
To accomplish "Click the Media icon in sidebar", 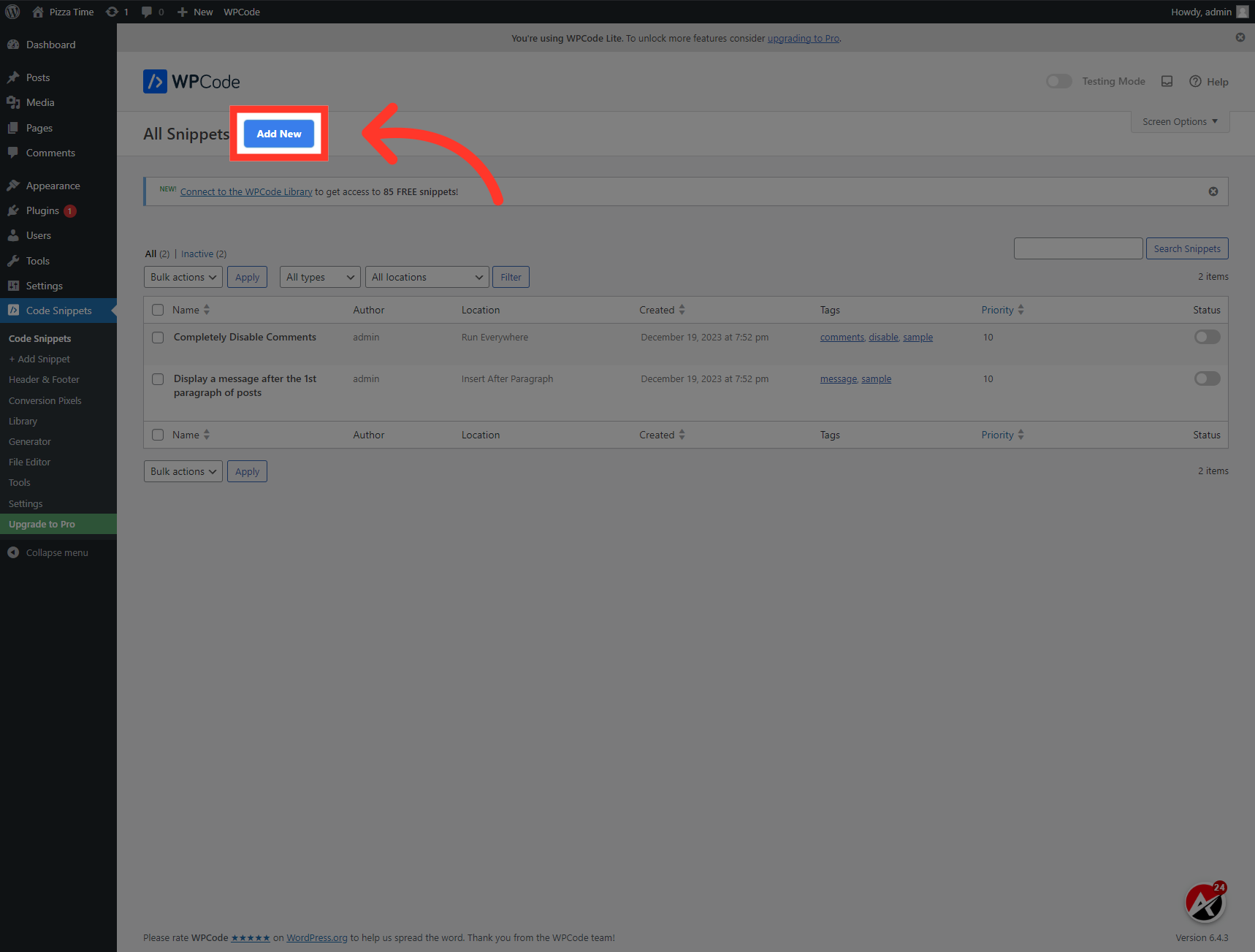I will [x=13, y=102].
